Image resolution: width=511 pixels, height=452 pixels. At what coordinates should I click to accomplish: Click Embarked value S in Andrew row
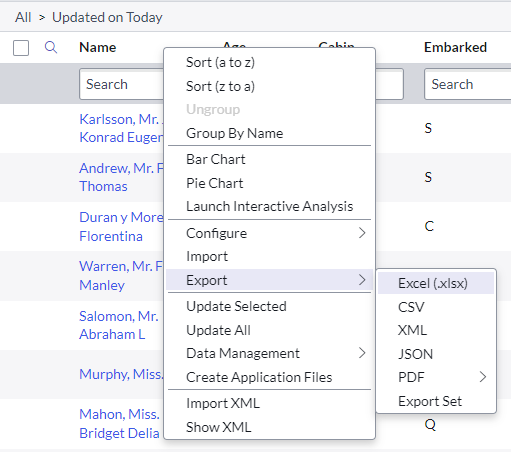(428, 177)
